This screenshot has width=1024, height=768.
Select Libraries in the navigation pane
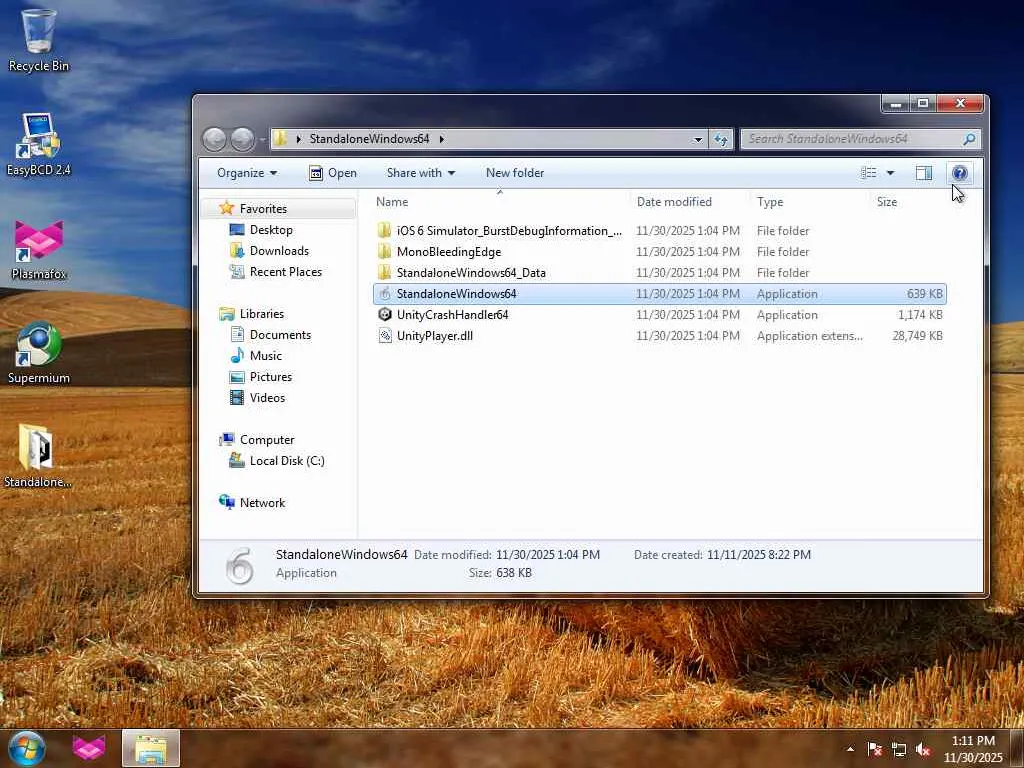261,313
